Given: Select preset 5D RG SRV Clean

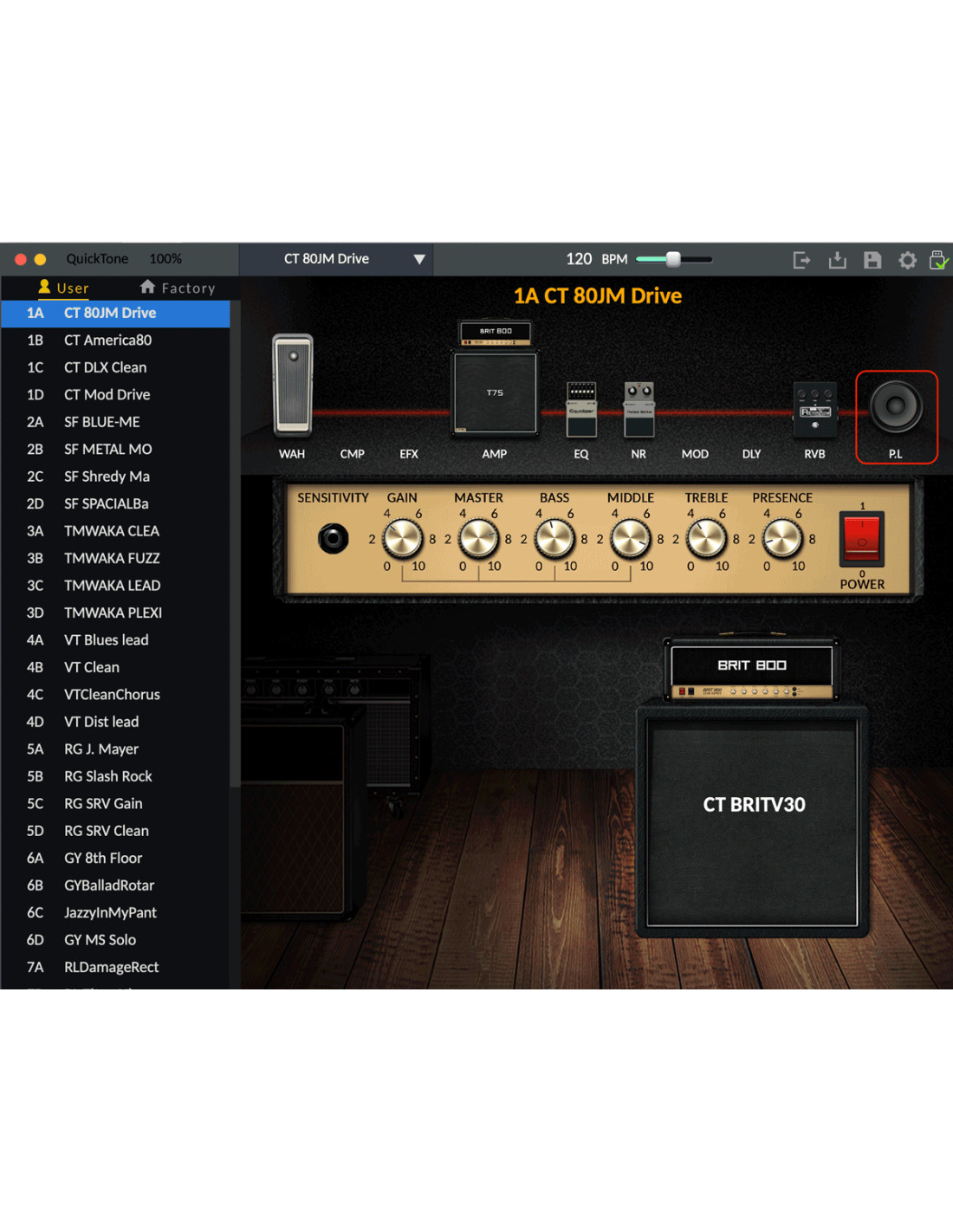Looking at the screenshot, I should coord(115,832).
